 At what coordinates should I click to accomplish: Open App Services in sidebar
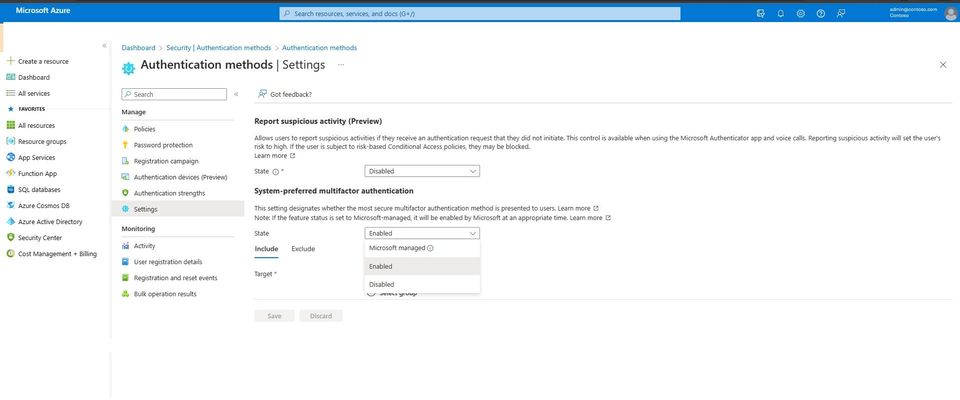click(x=36, y=157)
